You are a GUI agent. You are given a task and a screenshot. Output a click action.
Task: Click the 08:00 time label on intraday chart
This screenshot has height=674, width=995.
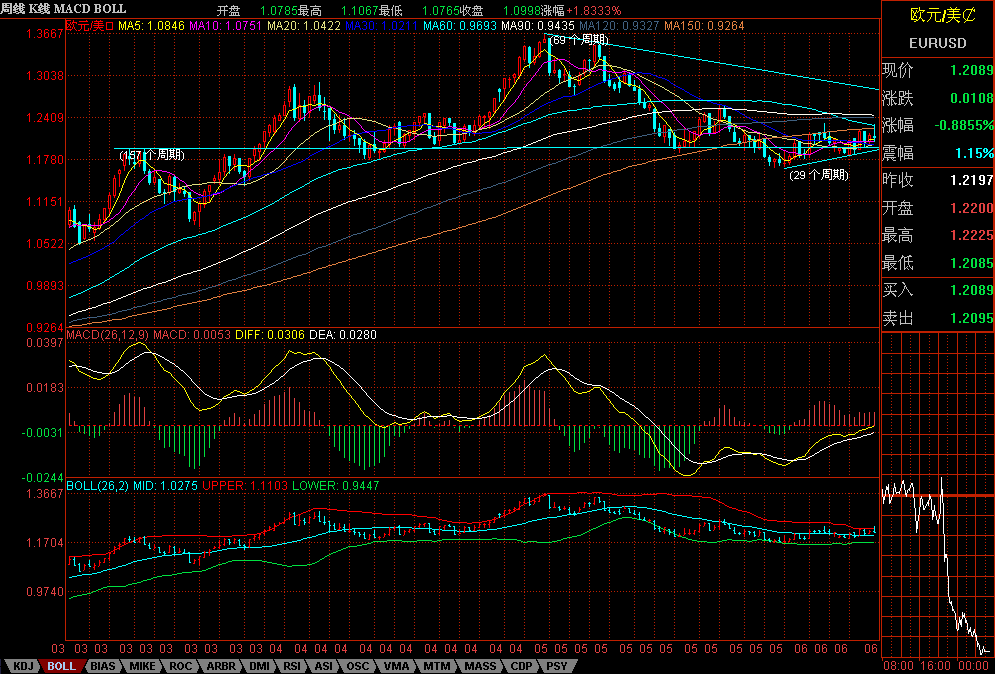(x=897, y=665)
